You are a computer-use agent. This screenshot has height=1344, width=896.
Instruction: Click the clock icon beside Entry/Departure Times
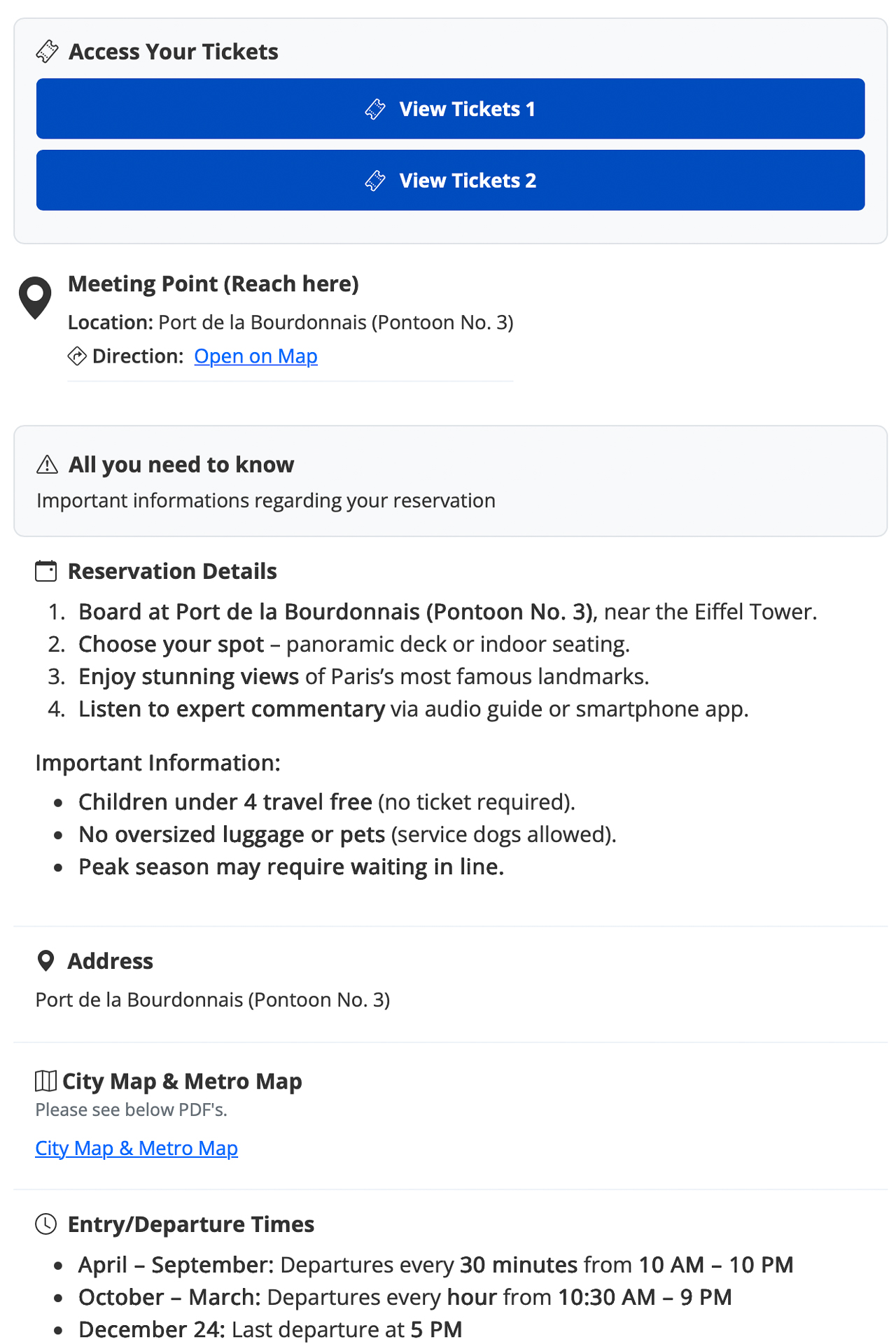(45, 1224)
